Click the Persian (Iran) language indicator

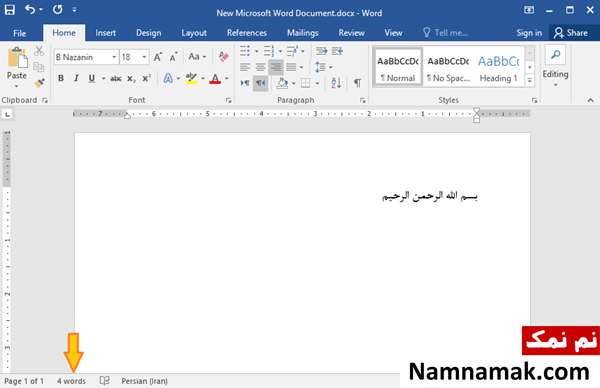click(x=144, y=381)
